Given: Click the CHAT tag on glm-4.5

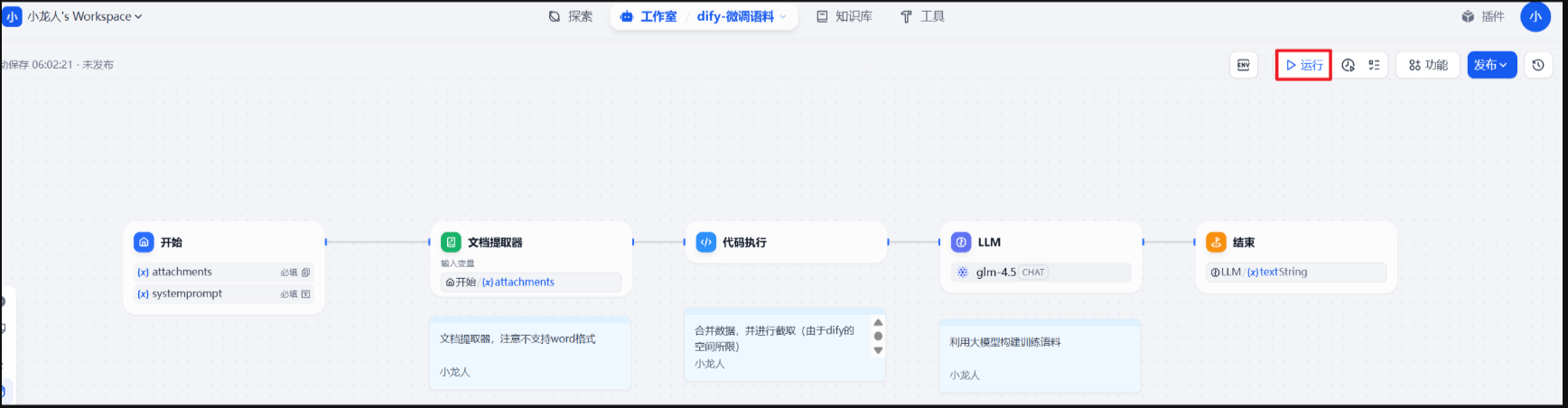Looking at the screenshot, I should pyautogui.click(x=1033, y=273).
